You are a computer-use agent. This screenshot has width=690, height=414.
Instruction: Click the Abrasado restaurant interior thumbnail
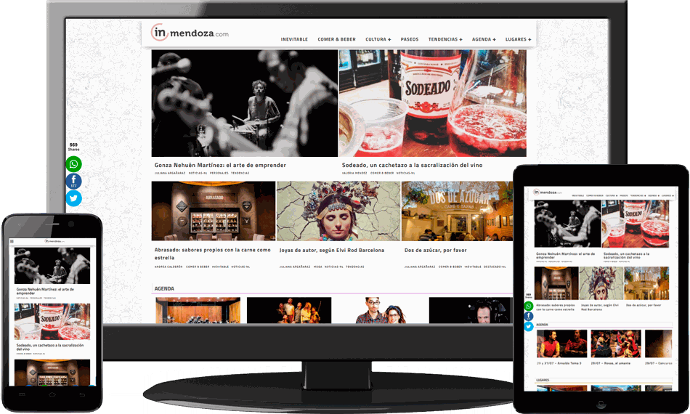click(x=213, y=211)
